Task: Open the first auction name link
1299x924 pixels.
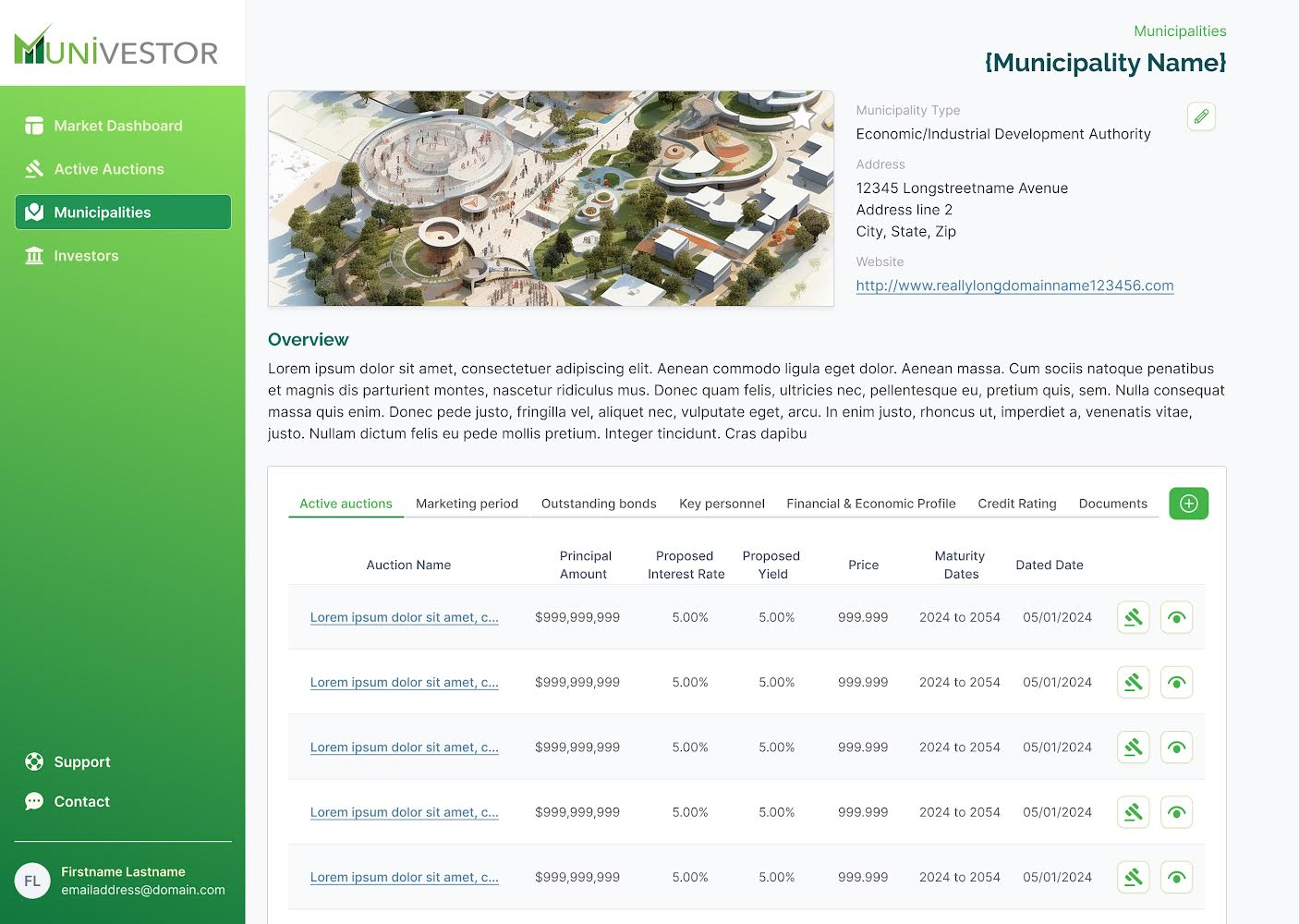Action: tap(404, 617)
